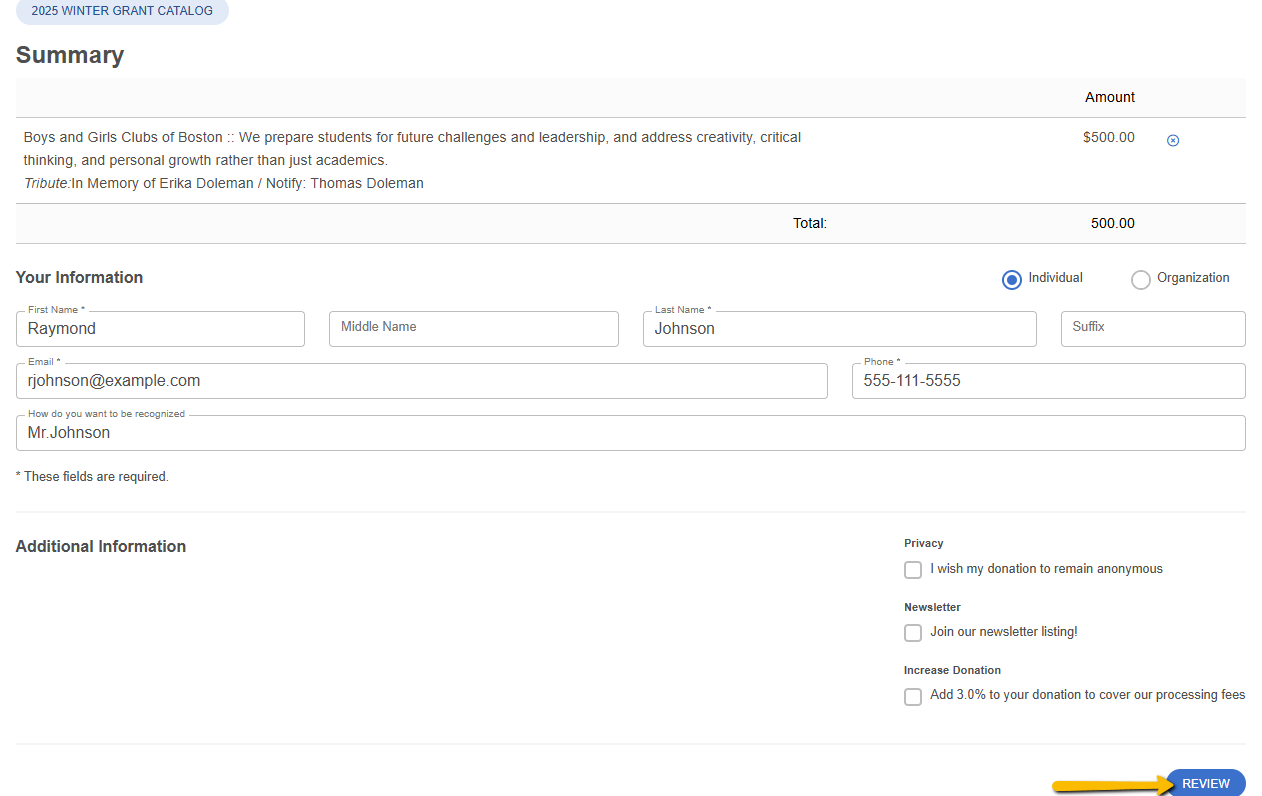
Task: Click the 'These fields are required' note
Action: click(92, 477)
